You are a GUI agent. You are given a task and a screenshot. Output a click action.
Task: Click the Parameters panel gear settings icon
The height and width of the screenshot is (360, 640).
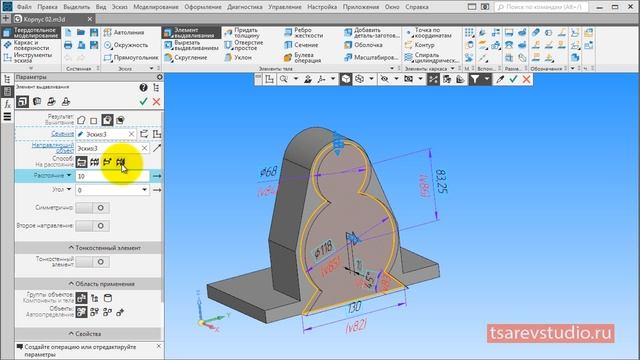(160, 77)
